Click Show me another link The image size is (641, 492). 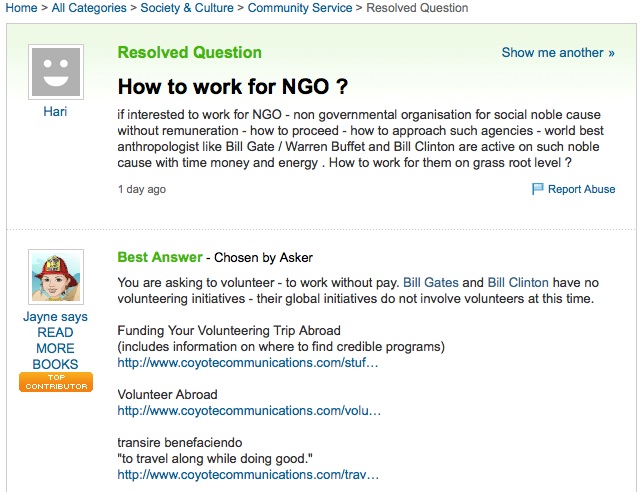(x=558, y=53)
